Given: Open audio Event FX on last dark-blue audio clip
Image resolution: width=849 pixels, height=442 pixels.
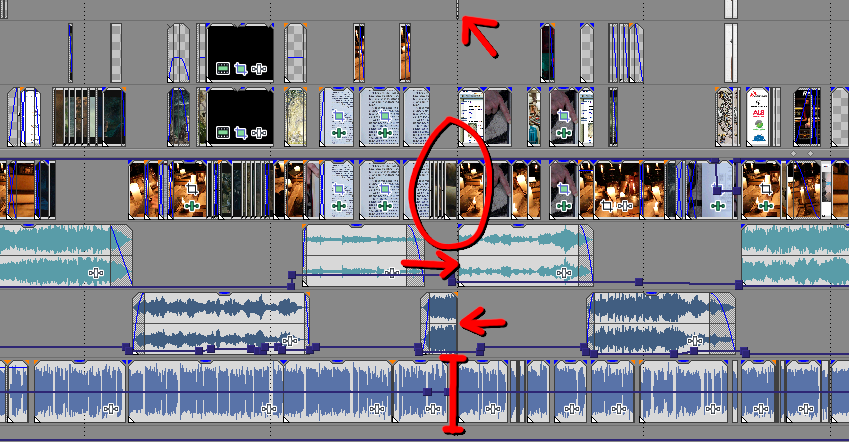Looking at the screenshot, I should click(x=695, y=340).
